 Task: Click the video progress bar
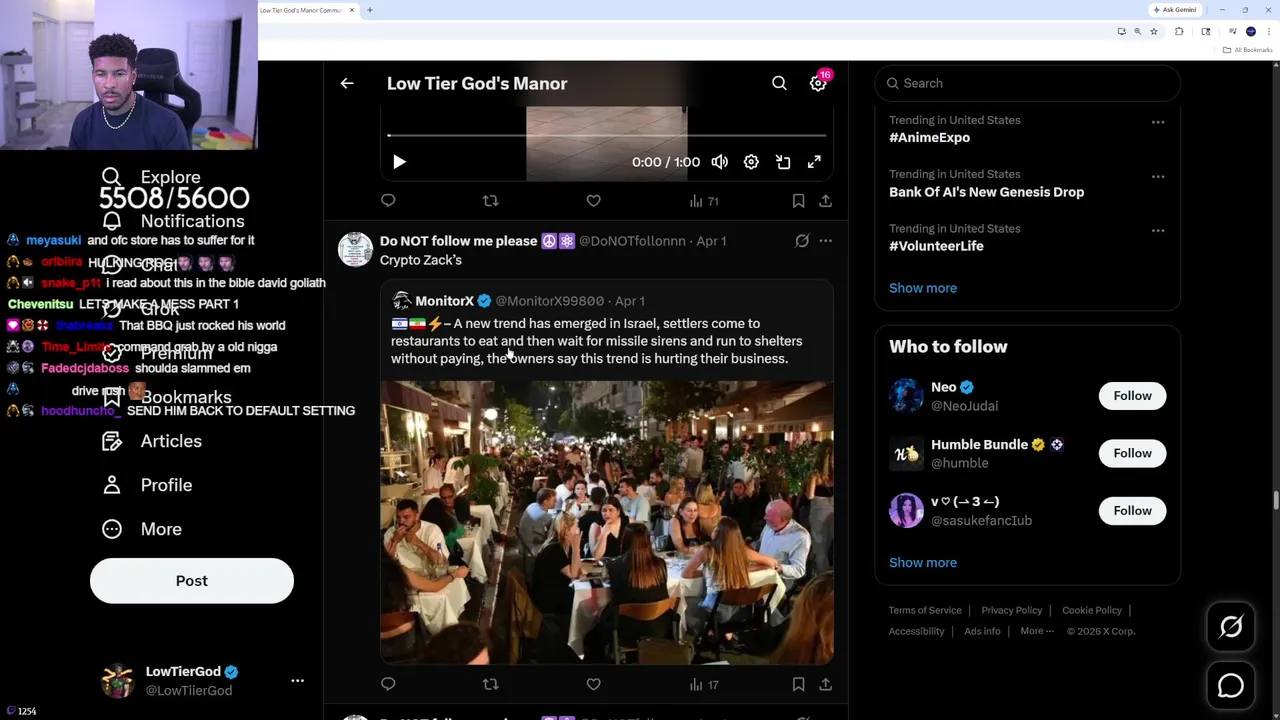pos(606,135)
